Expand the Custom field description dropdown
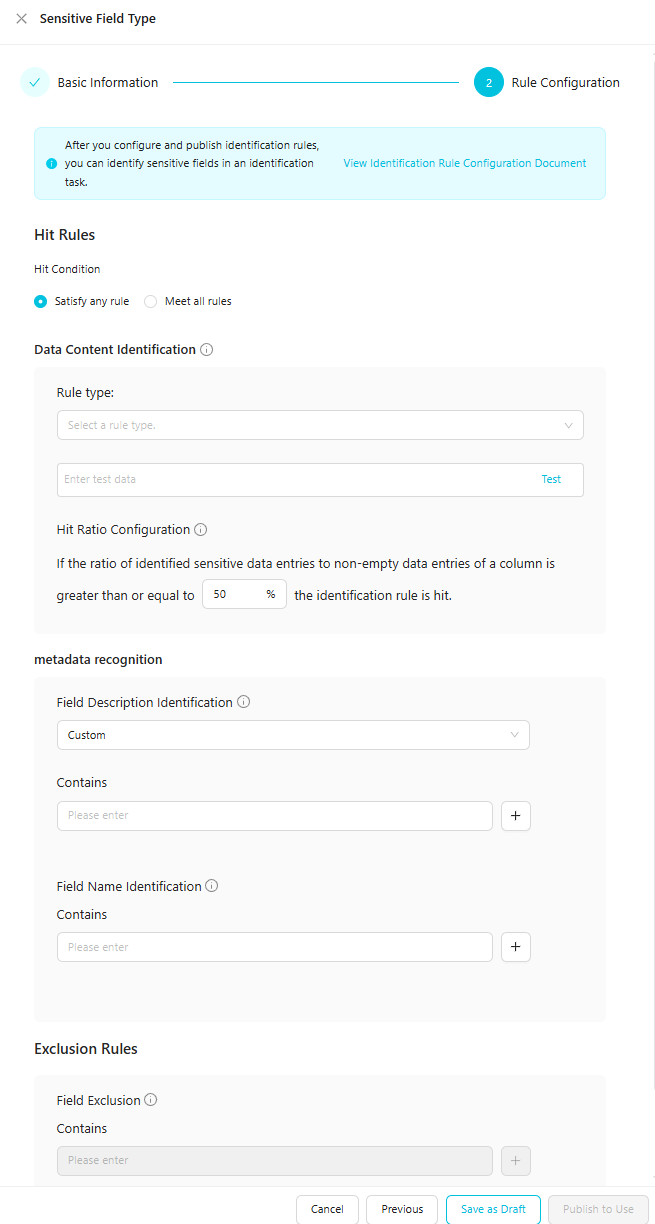Image resolution: width=655 pixels, height=1224 pixels. [x=293, y=735]
